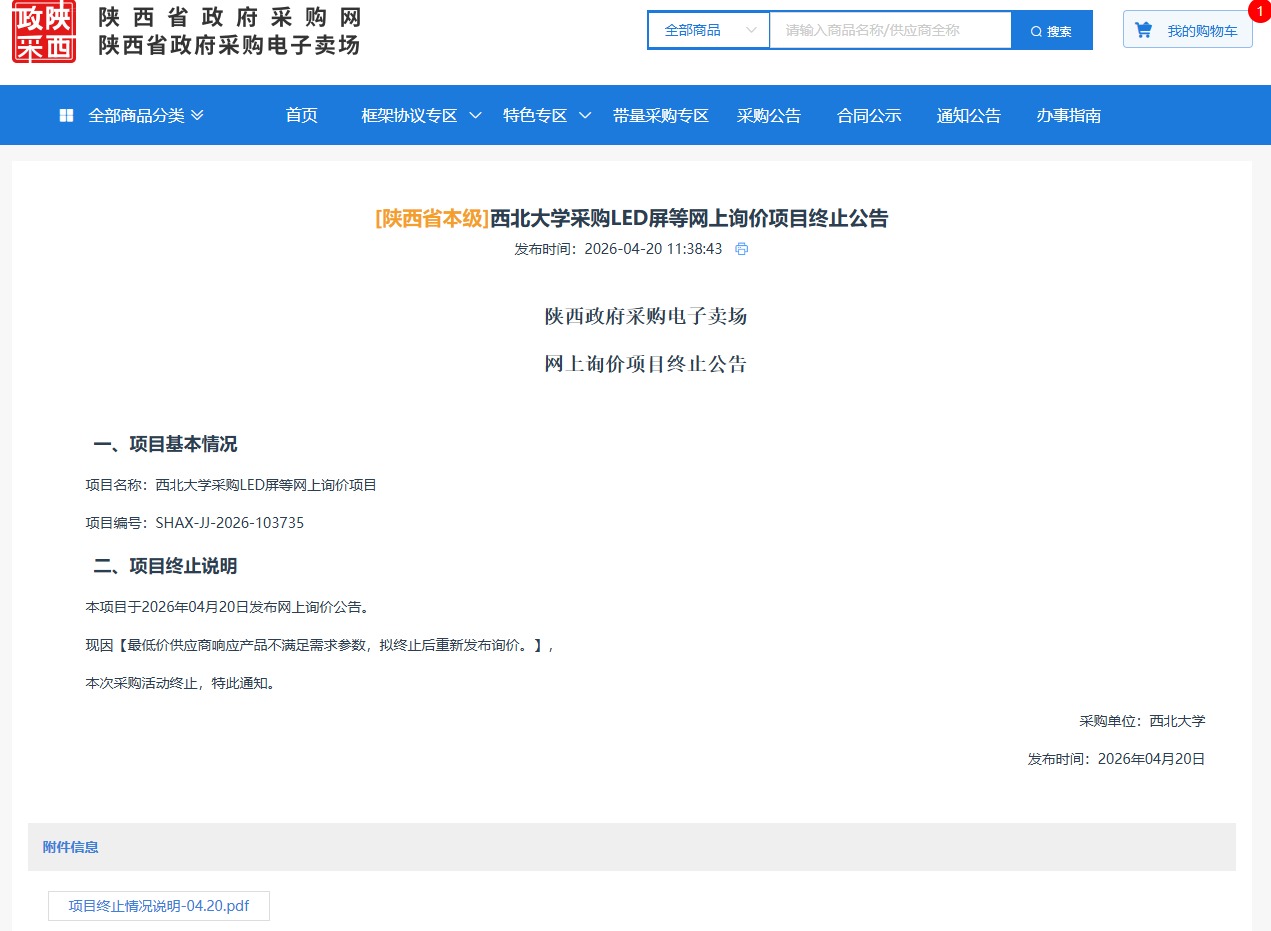Navigate to 合同公示 page
Viewport: 1271px width, 931px height.
coord(868,116)
